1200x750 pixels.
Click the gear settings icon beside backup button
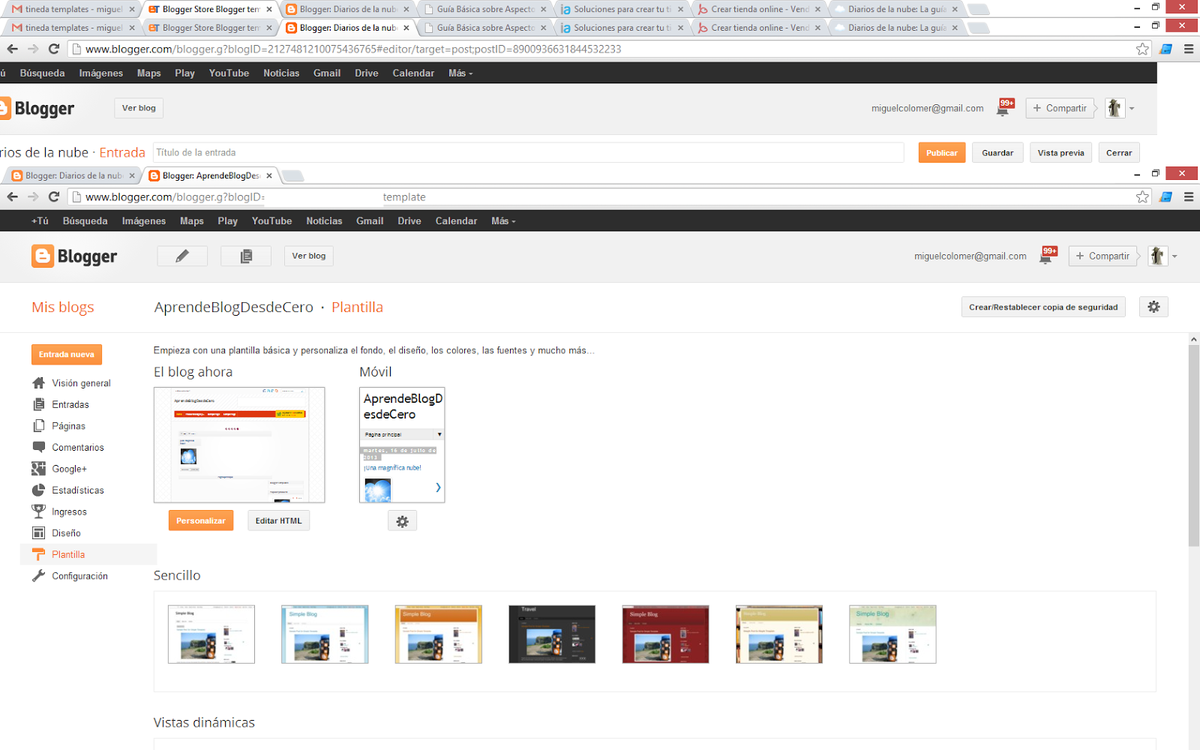1153,307
